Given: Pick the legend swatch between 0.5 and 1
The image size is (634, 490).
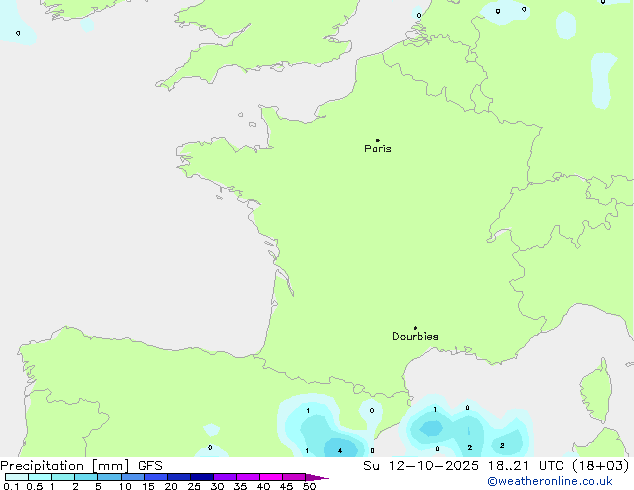Looking at the screenshot, I should pyautogui.click(x=40, y=477).
